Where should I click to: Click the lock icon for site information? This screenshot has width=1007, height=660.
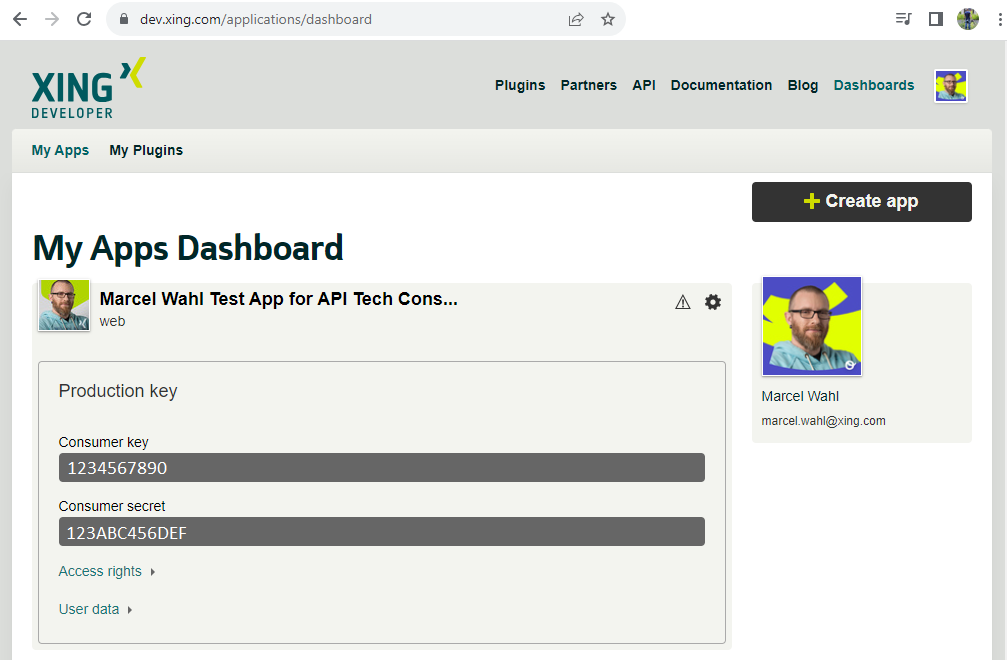122,18
